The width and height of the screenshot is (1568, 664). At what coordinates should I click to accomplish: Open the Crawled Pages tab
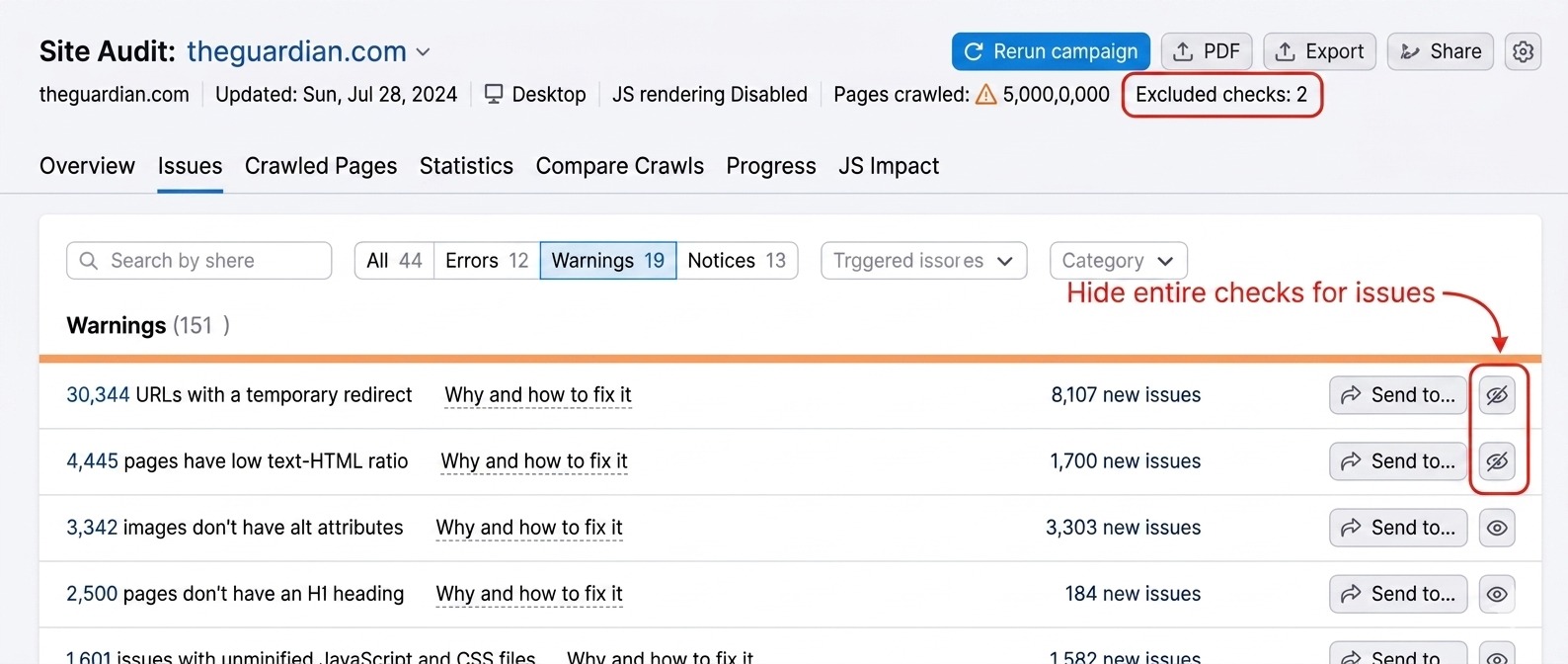coord(321,166)
